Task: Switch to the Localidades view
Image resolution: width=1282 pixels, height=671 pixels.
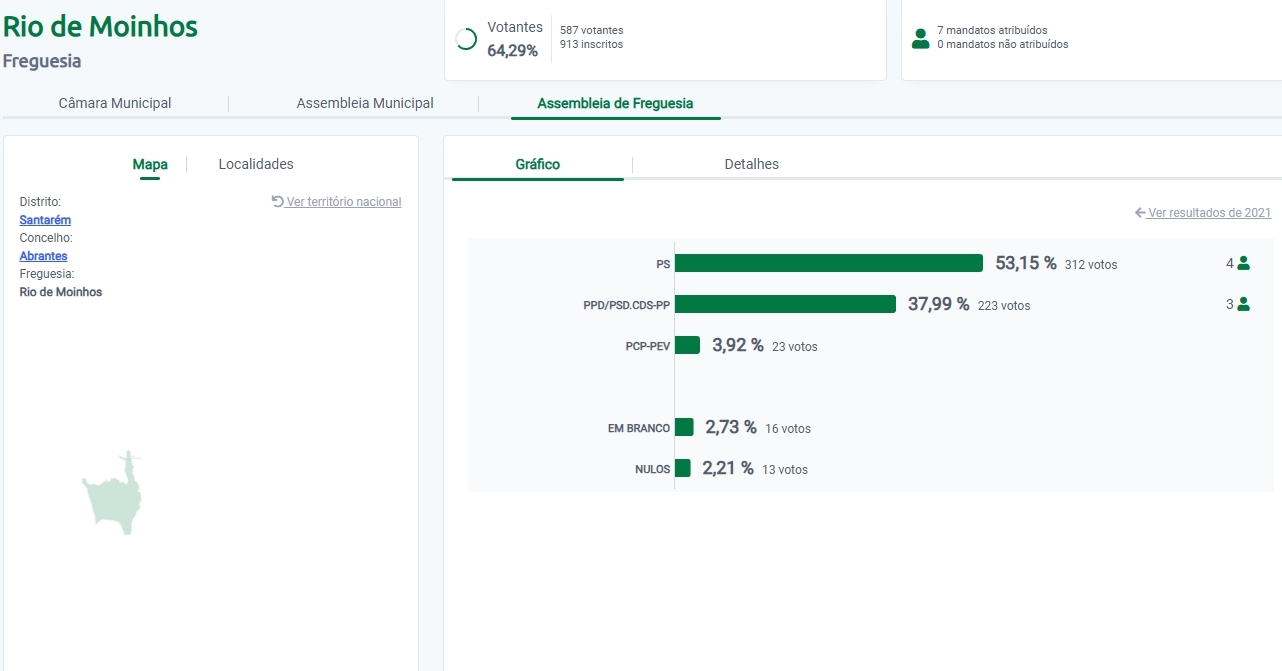Action: click(256, 164)
